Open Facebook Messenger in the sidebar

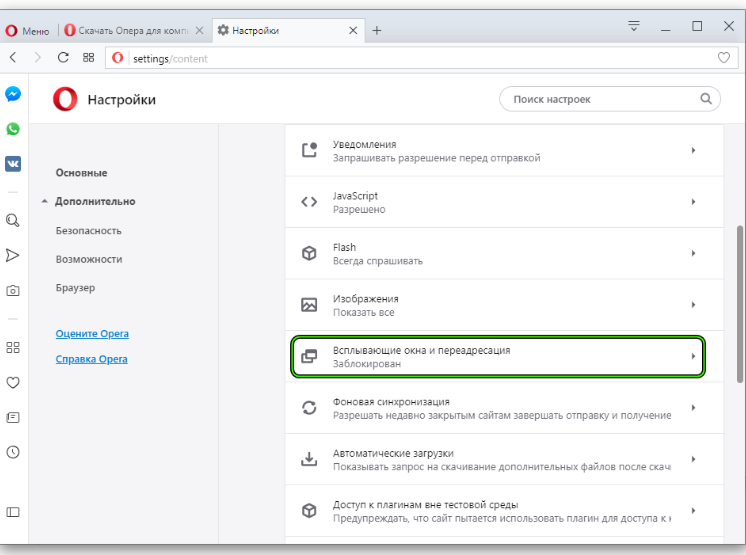(13, 94)
